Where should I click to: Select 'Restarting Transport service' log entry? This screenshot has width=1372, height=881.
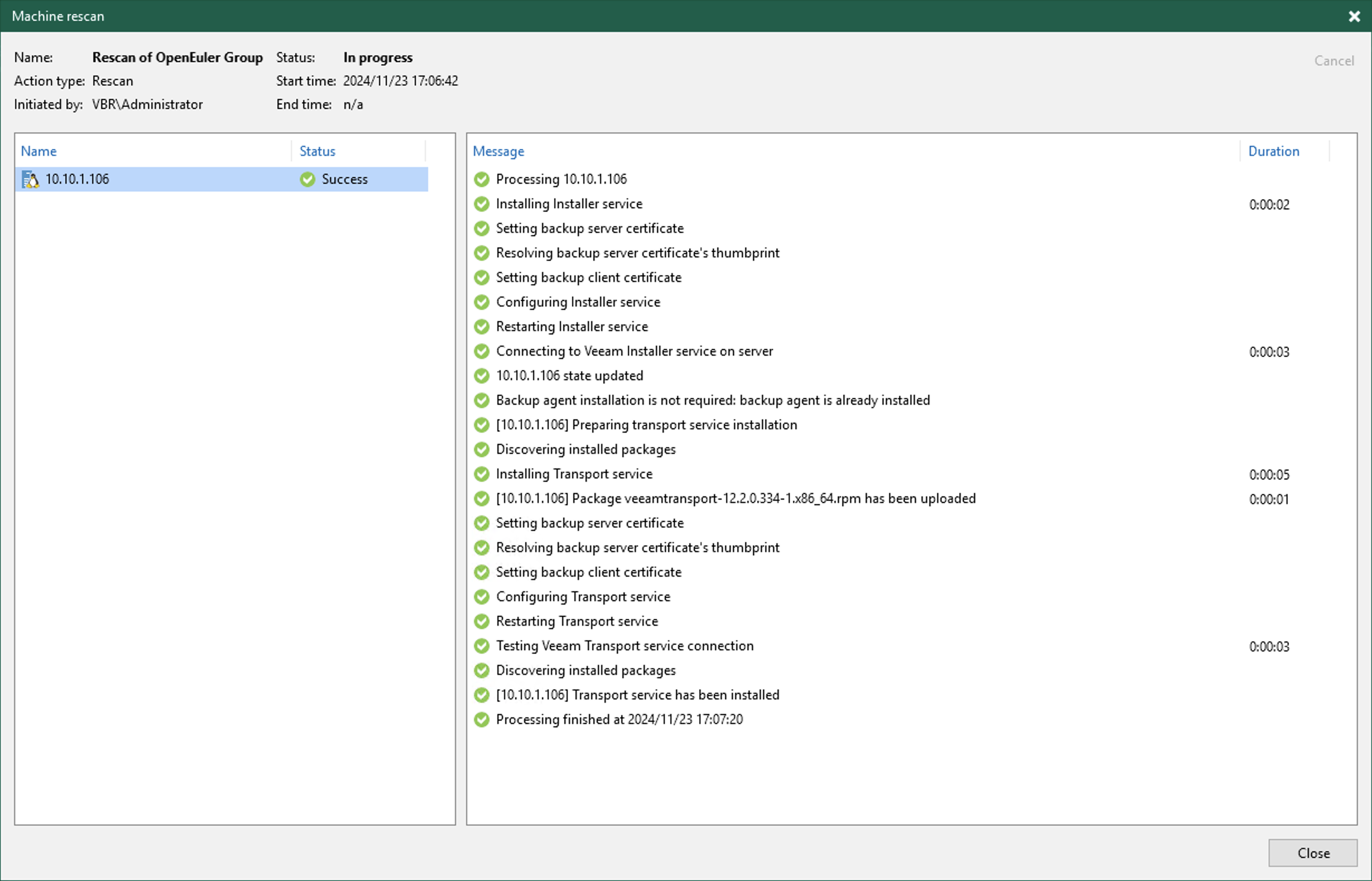(577, 621)
